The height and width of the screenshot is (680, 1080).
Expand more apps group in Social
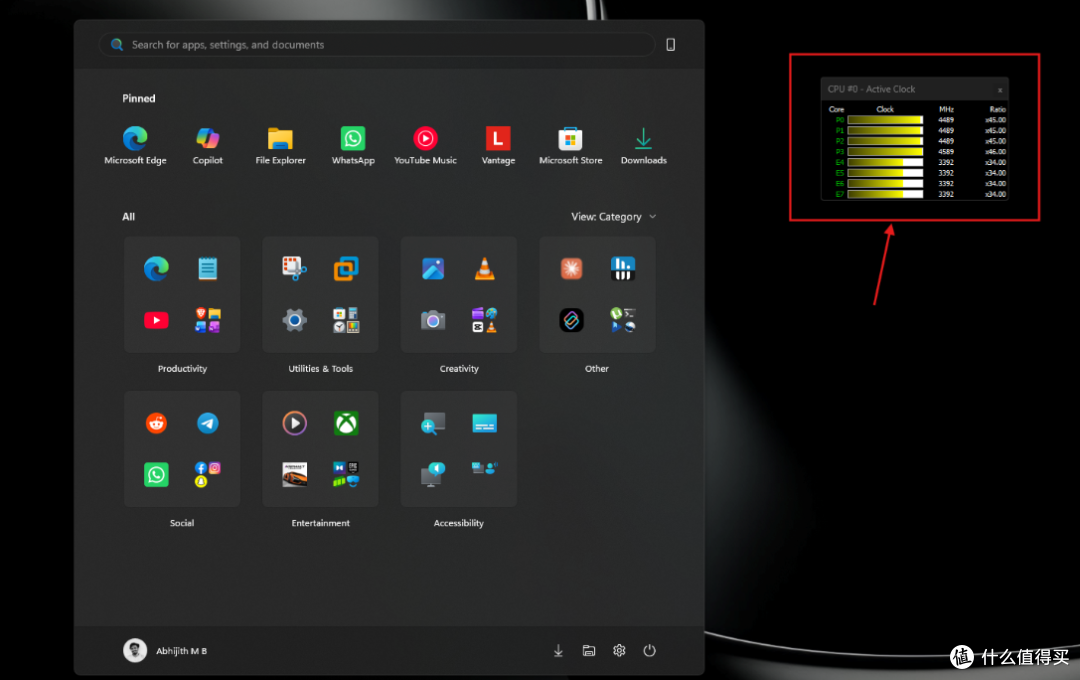click(207, 474)
